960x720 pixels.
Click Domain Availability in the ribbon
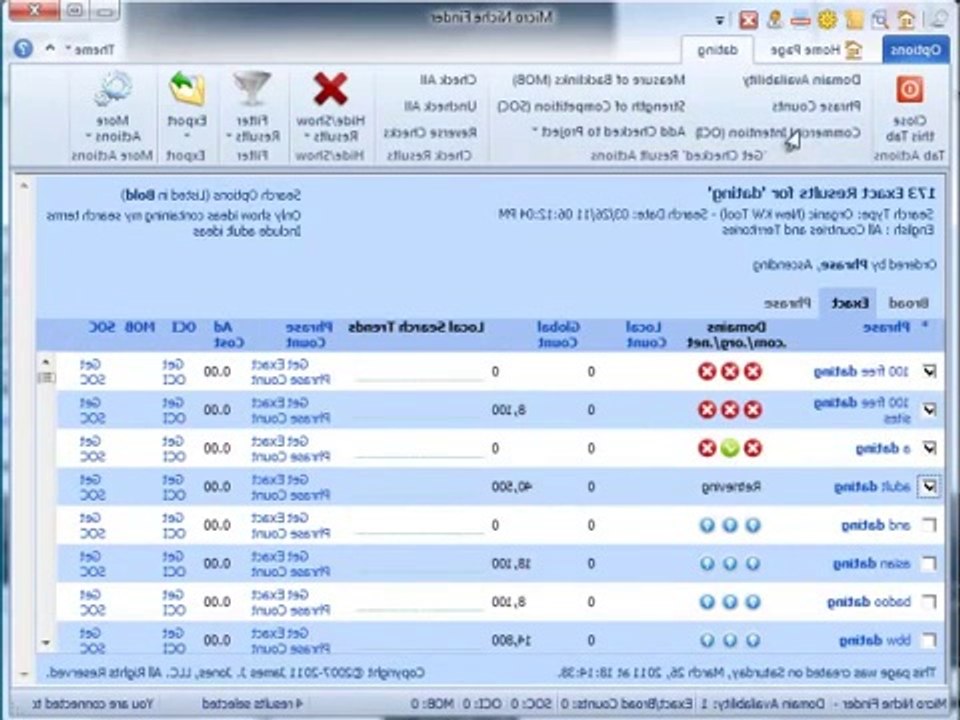(x=801, y=80)
